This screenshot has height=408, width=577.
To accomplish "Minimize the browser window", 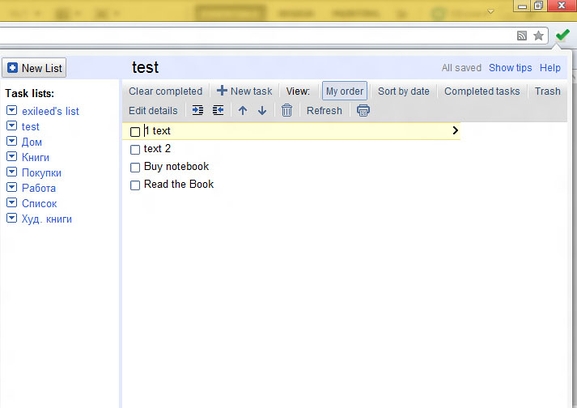I will click(522, 6).
